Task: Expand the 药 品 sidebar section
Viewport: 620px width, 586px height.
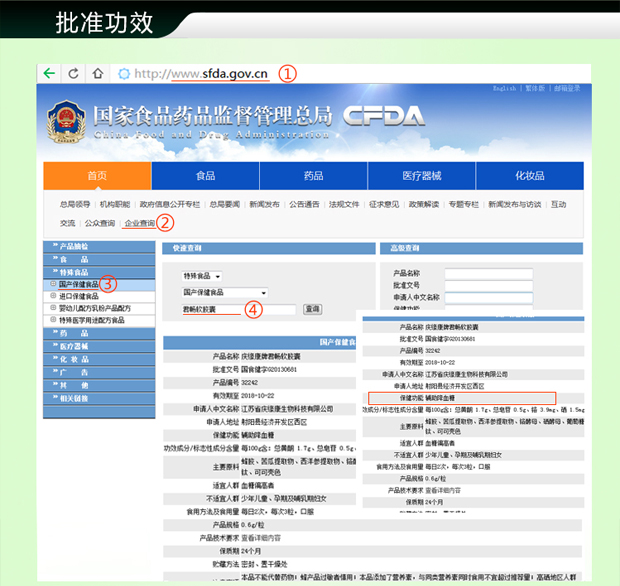Action: pos(99,333)
